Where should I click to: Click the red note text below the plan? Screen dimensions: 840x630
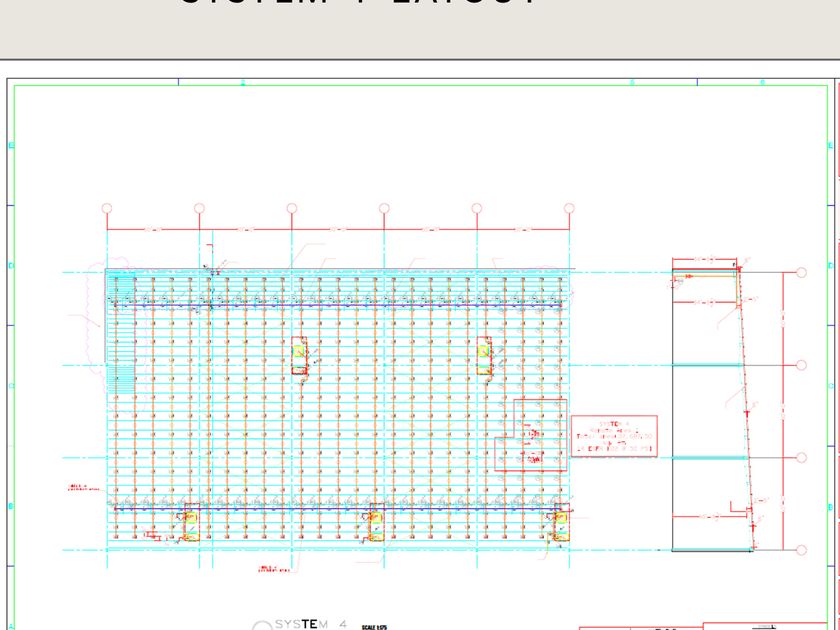tap(274, 569)
